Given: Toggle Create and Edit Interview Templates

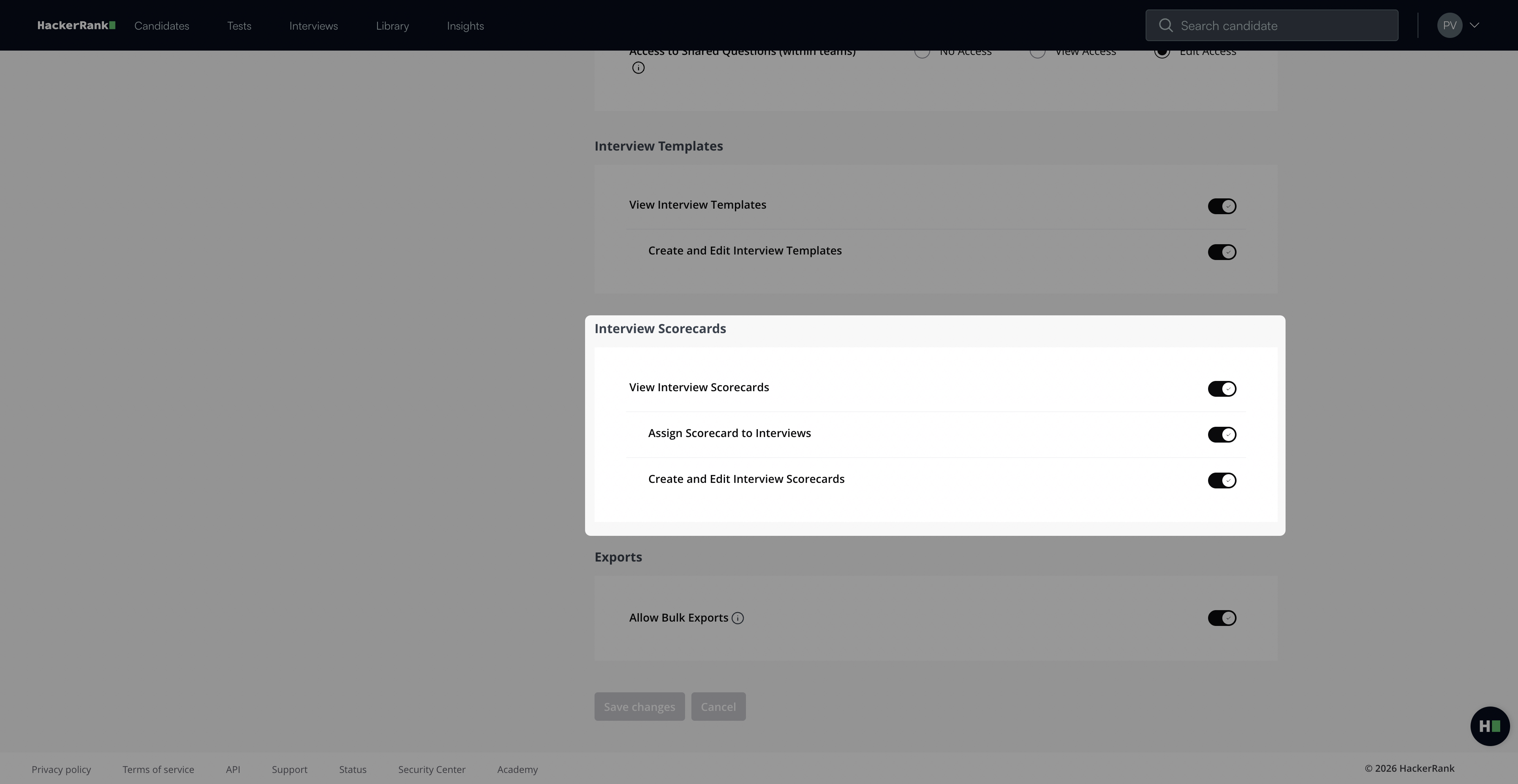Looking at the screenshot, I should coord(1222,252).
